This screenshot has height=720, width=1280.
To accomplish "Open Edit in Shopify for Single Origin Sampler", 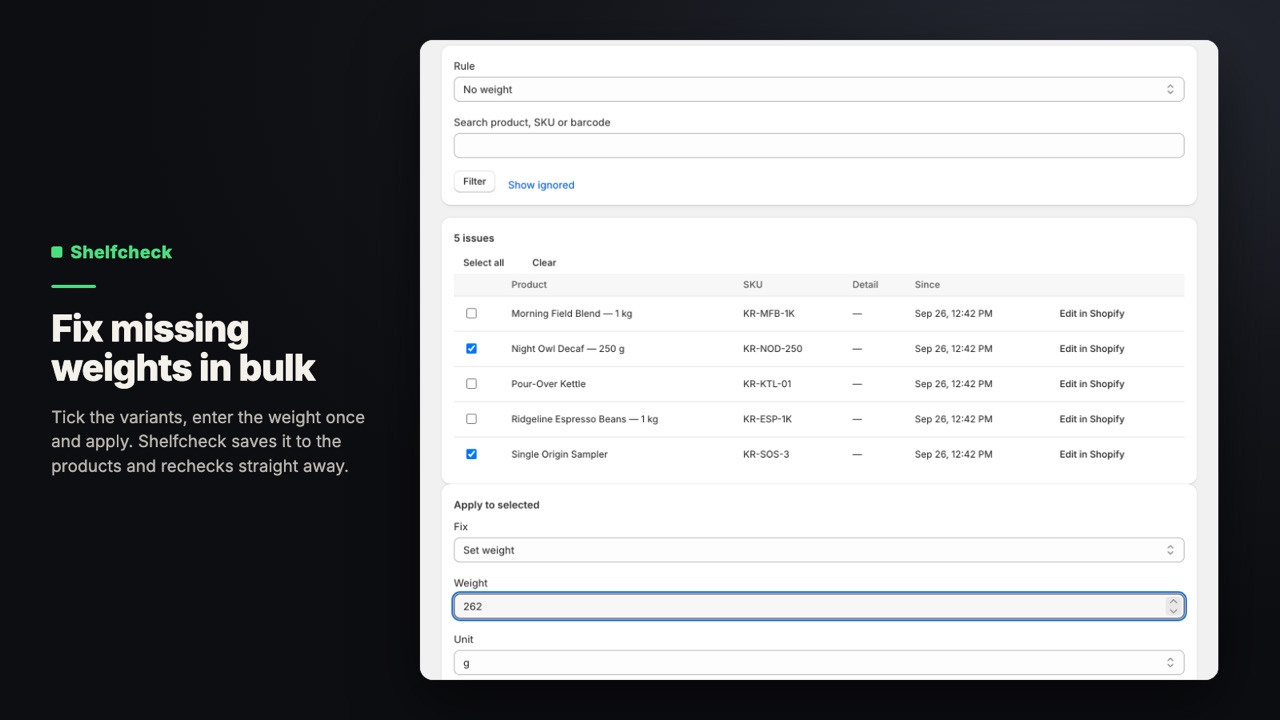I will [x=1092, y=454].
